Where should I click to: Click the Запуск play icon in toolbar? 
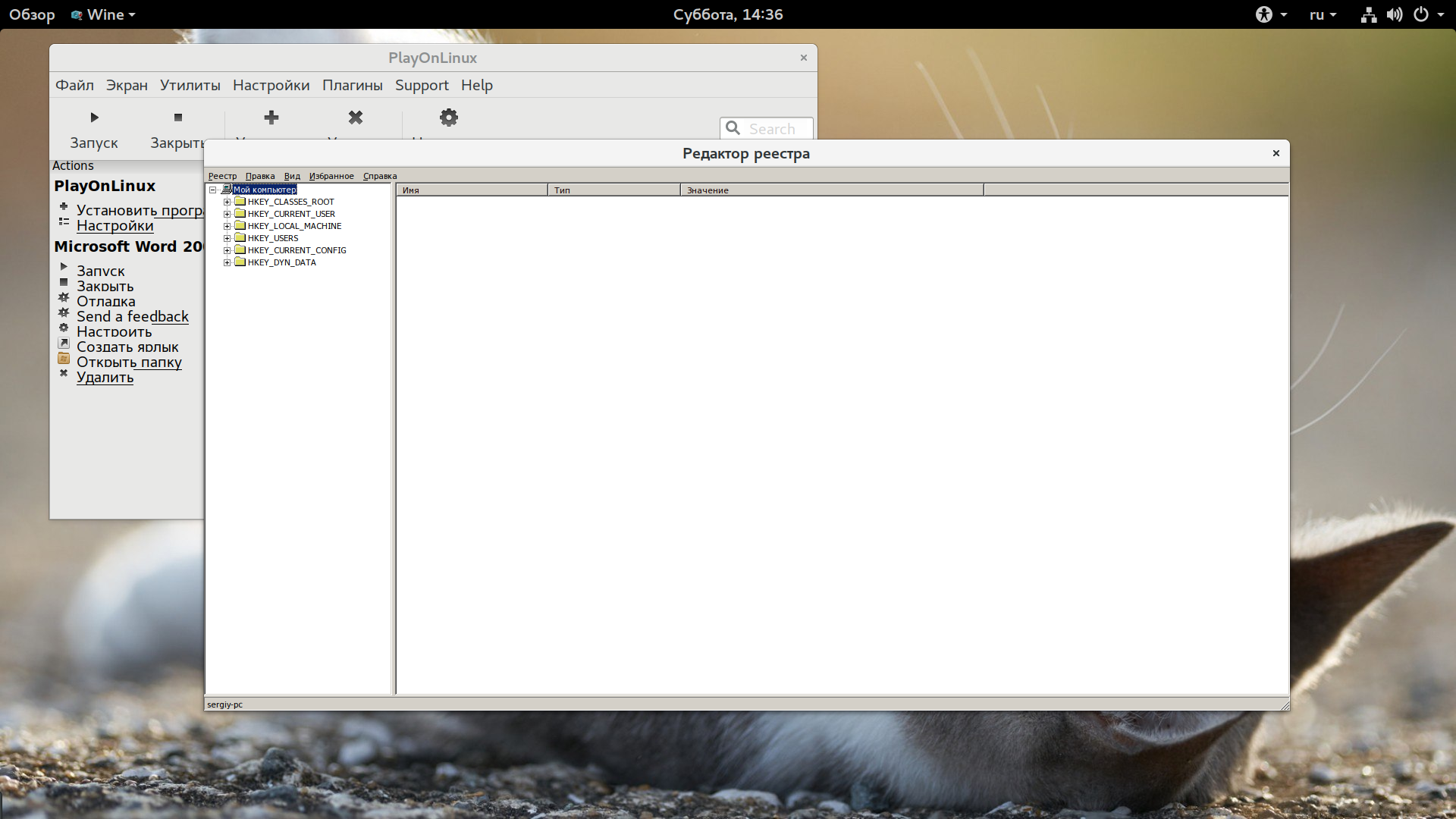click(x=94, y=118)
